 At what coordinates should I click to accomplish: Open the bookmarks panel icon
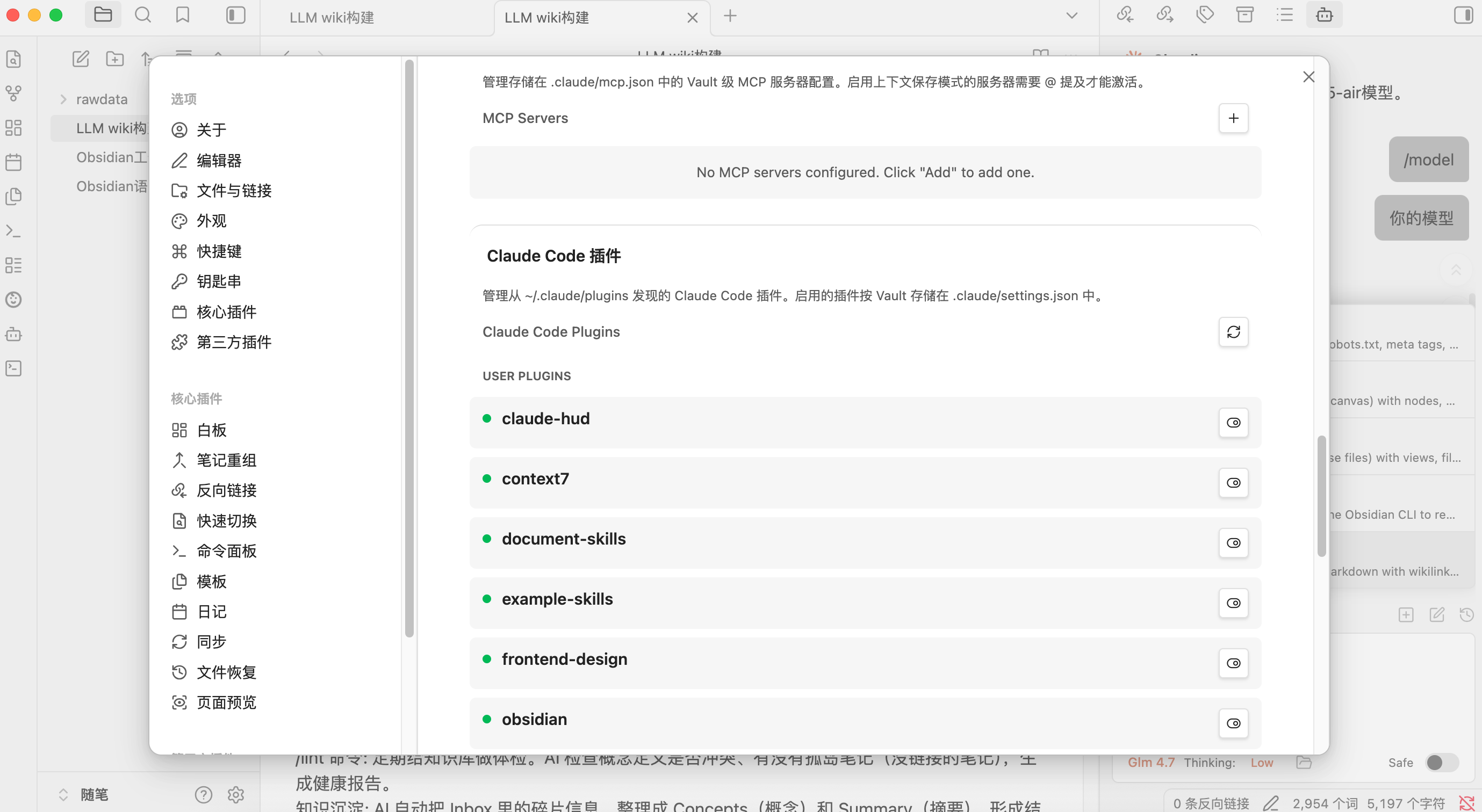click(182, 15)
